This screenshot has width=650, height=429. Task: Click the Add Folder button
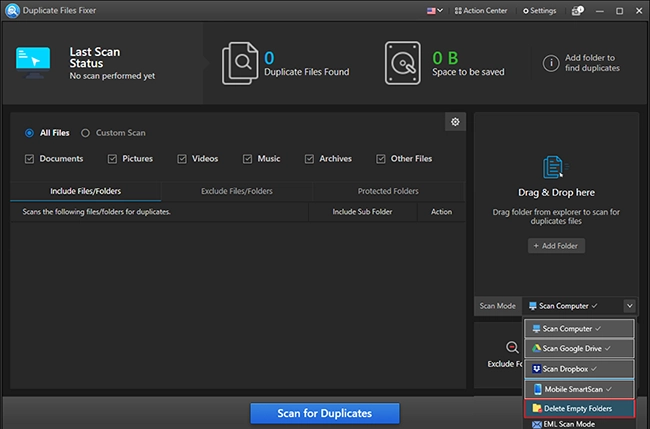pos(556,246)
